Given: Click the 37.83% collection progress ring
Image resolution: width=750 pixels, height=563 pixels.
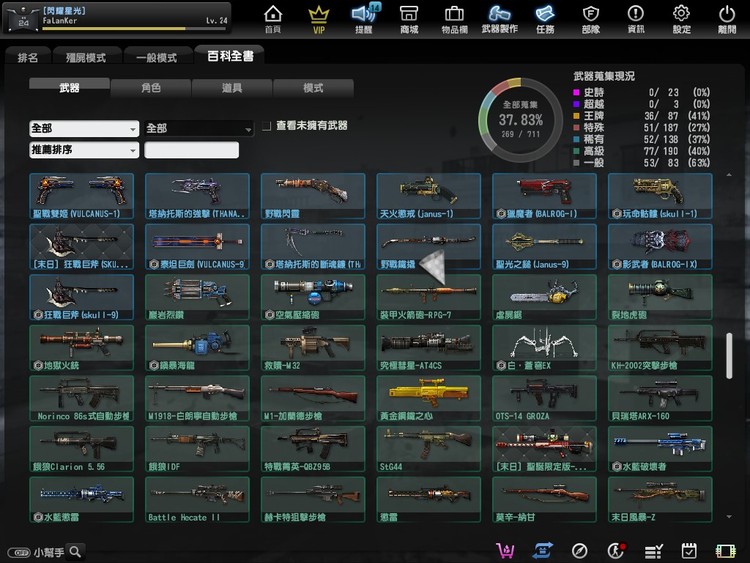Looking at the screenshot, I should point(520,120).
